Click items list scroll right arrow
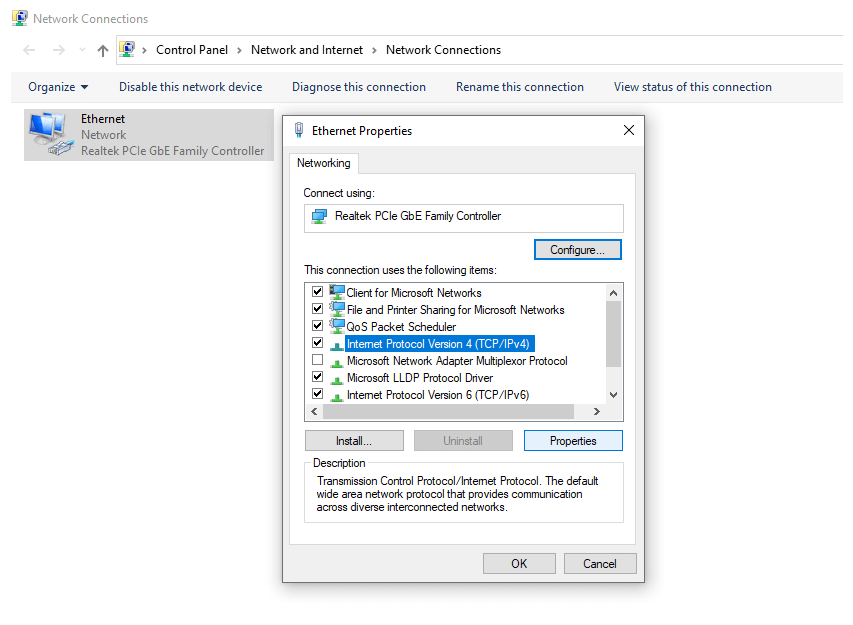The height and width of the screenshot is (625, 853). coord(597,411)
